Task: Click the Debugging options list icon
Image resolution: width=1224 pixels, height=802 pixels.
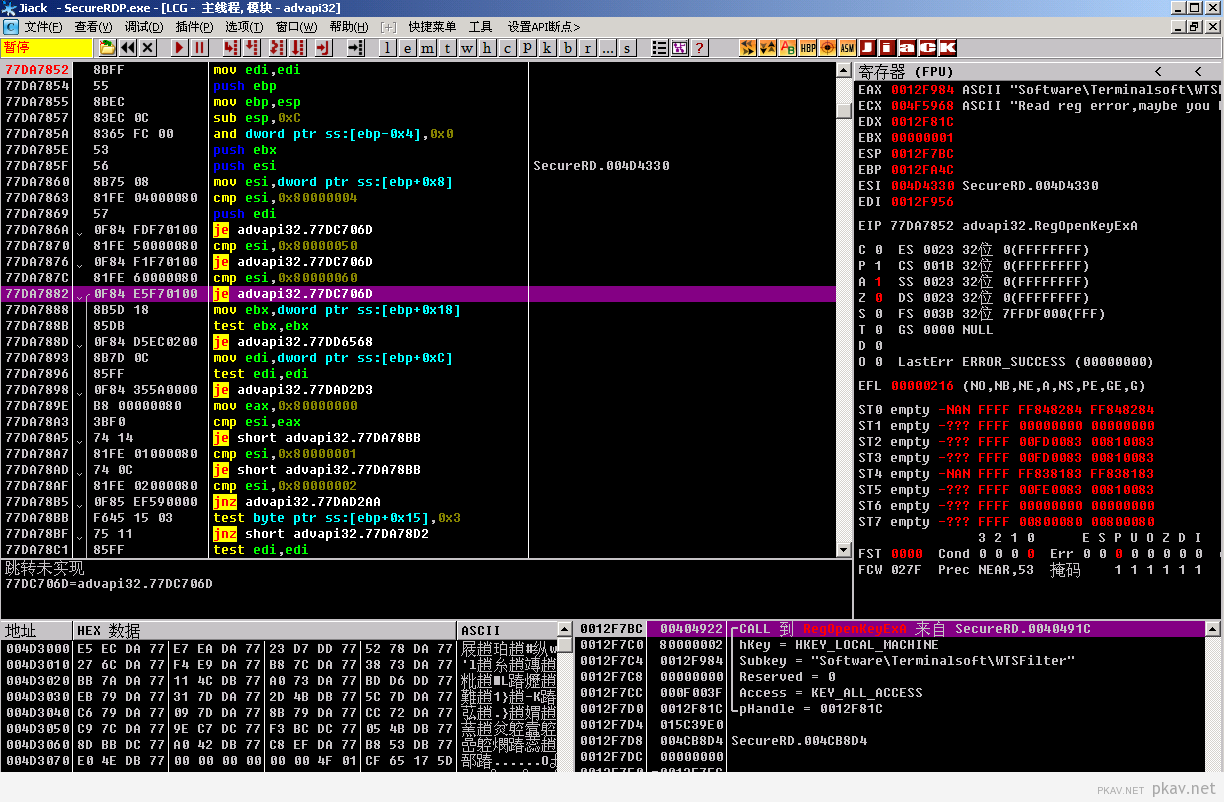Action: point(660,47)
